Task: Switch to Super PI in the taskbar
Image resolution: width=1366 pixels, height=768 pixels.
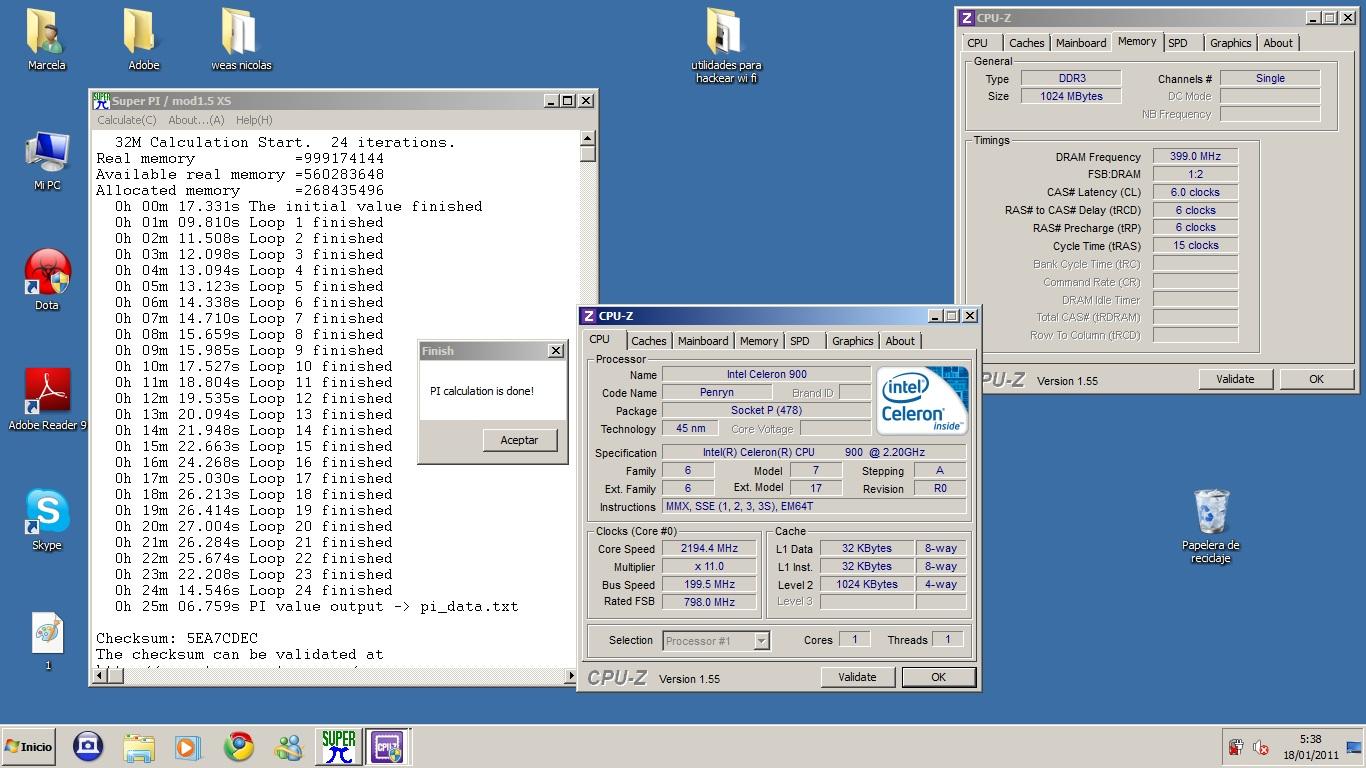Action: click(338, 747)
